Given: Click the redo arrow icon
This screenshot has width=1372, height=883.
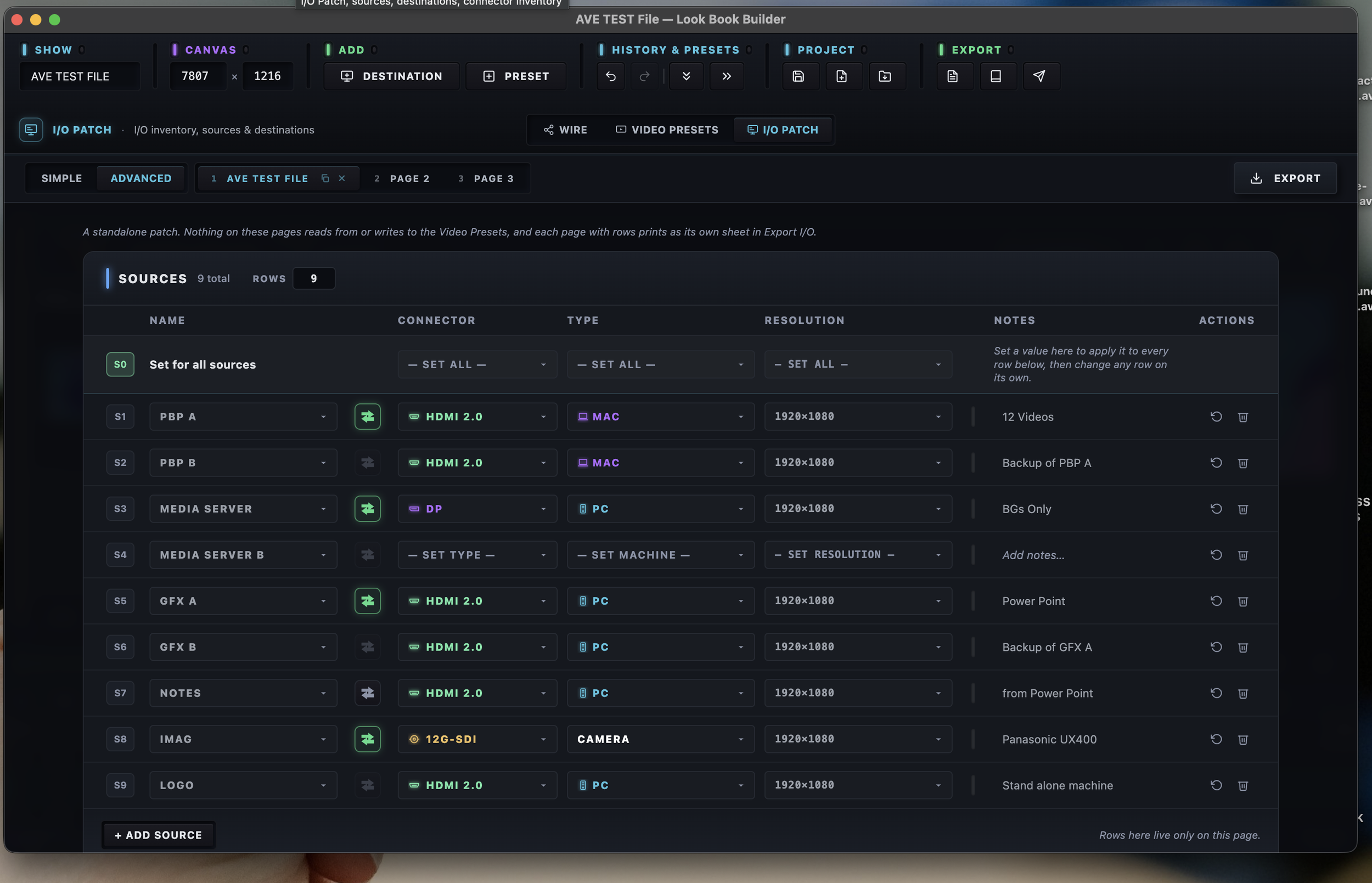Looking at the screenshot, I should point(644,76).
